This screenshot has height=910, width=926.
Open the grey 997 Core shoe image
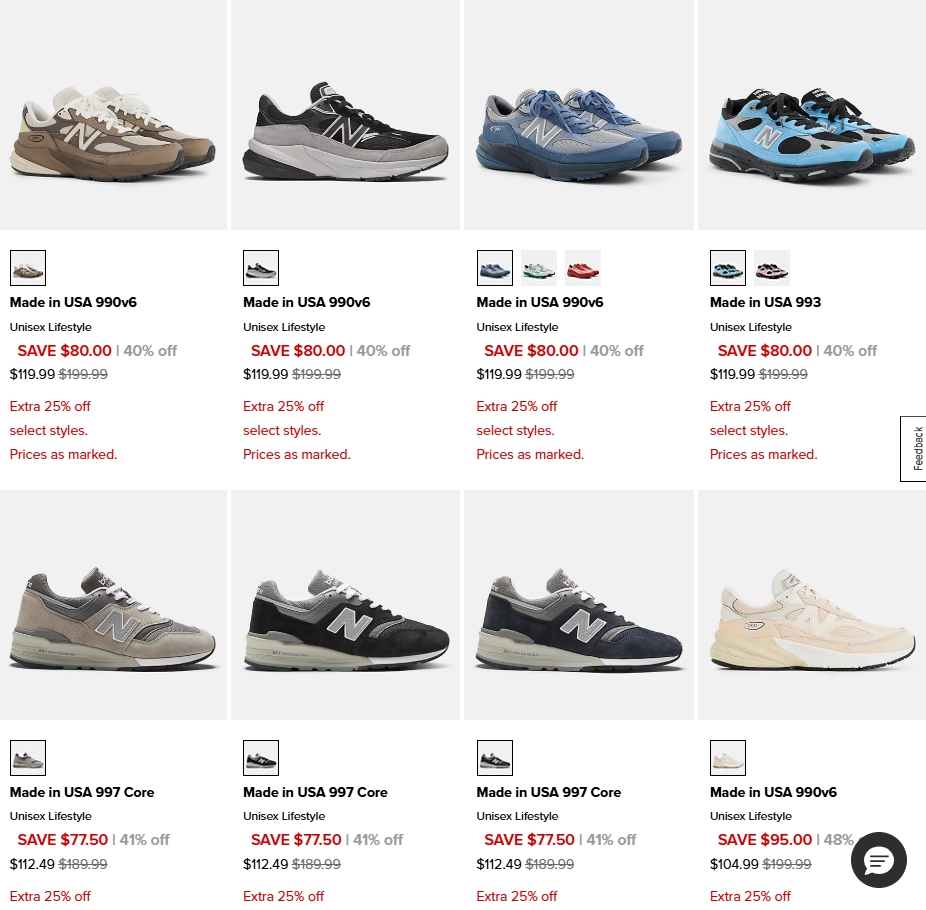click(113, 605)
